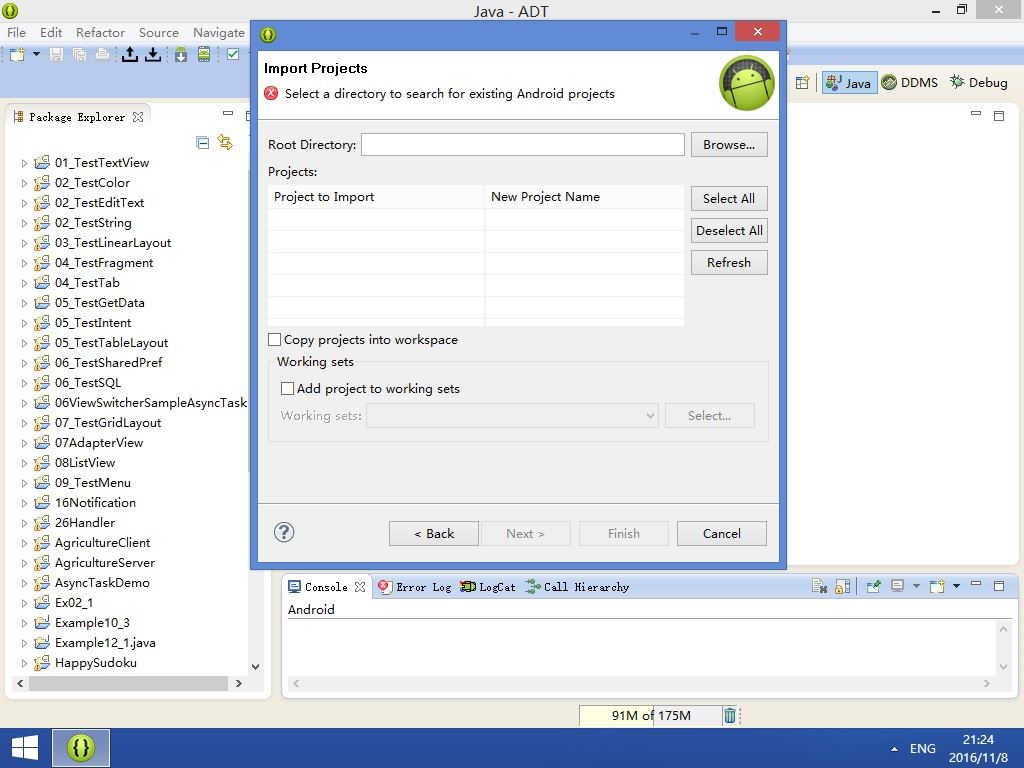Maximize the Console view
The height and width of the screenshot is (768, 1024).
(999, 586)
